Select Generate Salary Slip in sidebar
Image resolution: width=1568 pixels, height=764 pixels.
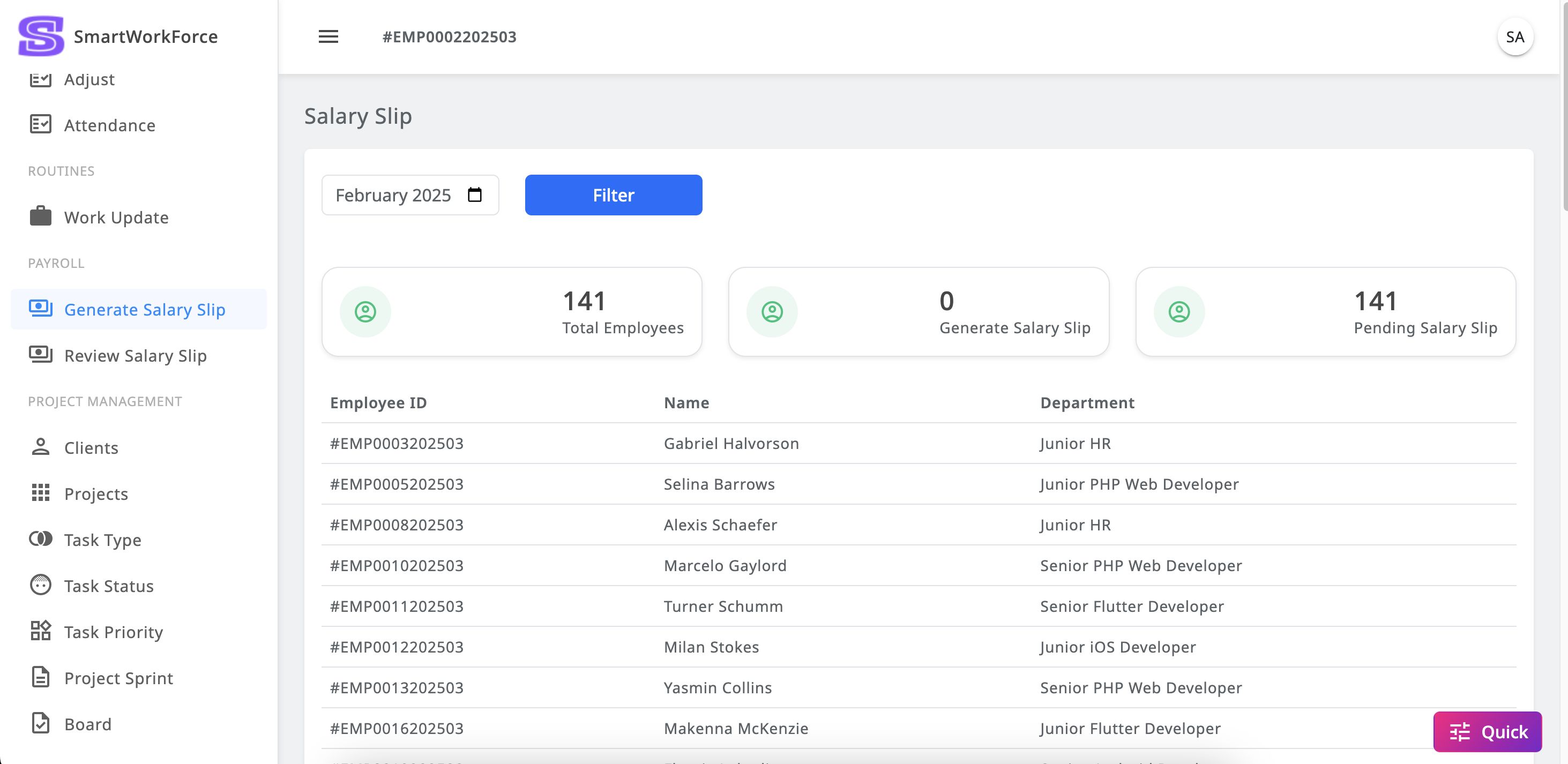[x=144, y=309]
